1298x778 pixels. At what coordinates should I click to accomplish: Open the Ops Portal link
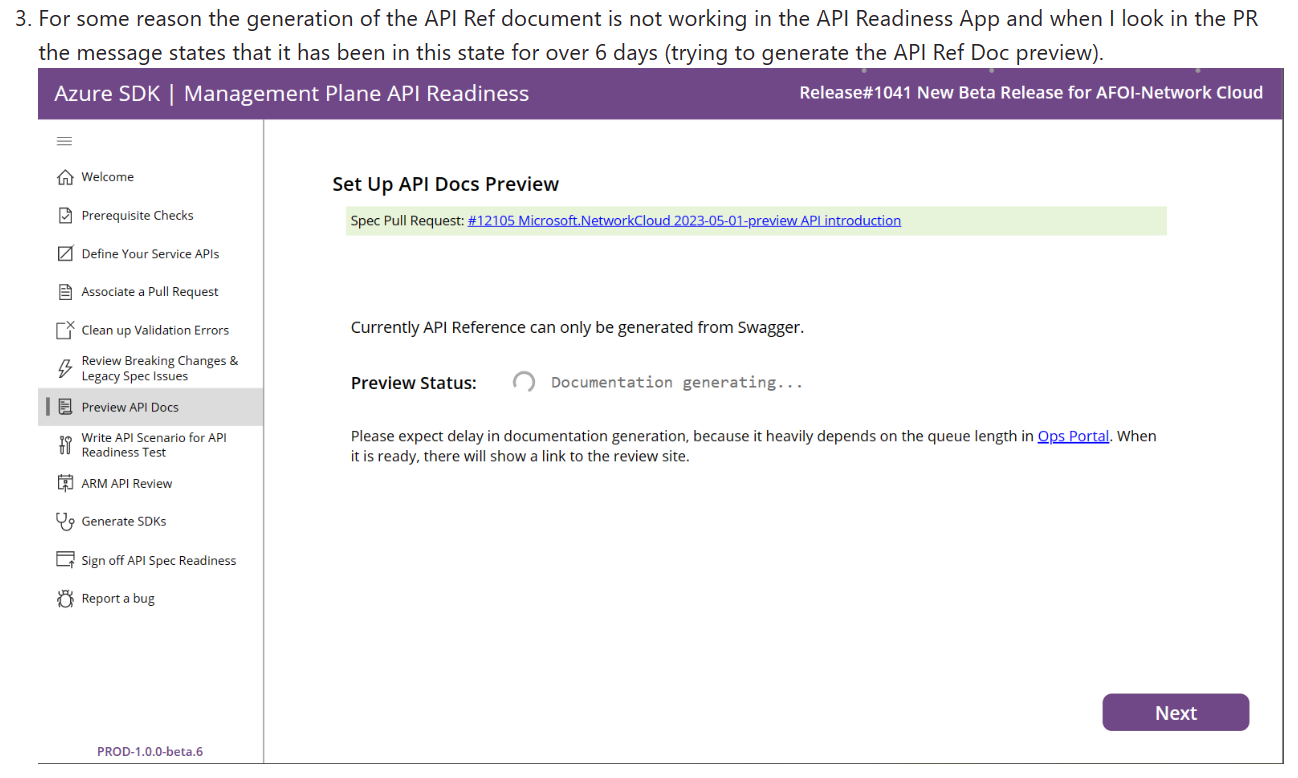click(1073, 436)
